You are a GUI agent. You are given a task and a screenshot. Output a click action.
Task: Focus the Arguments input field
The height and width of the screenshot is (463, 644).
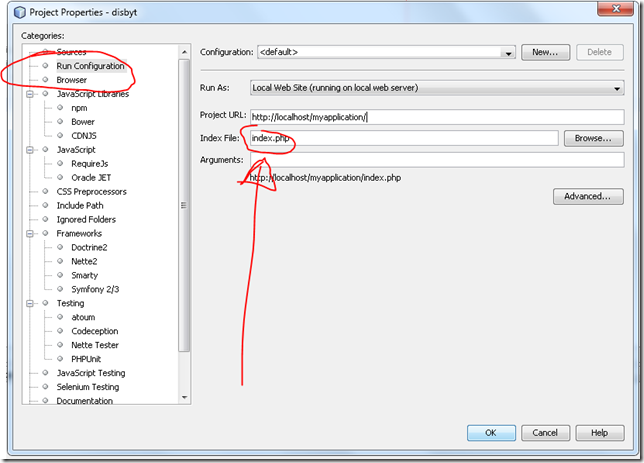tap(437, 160)
